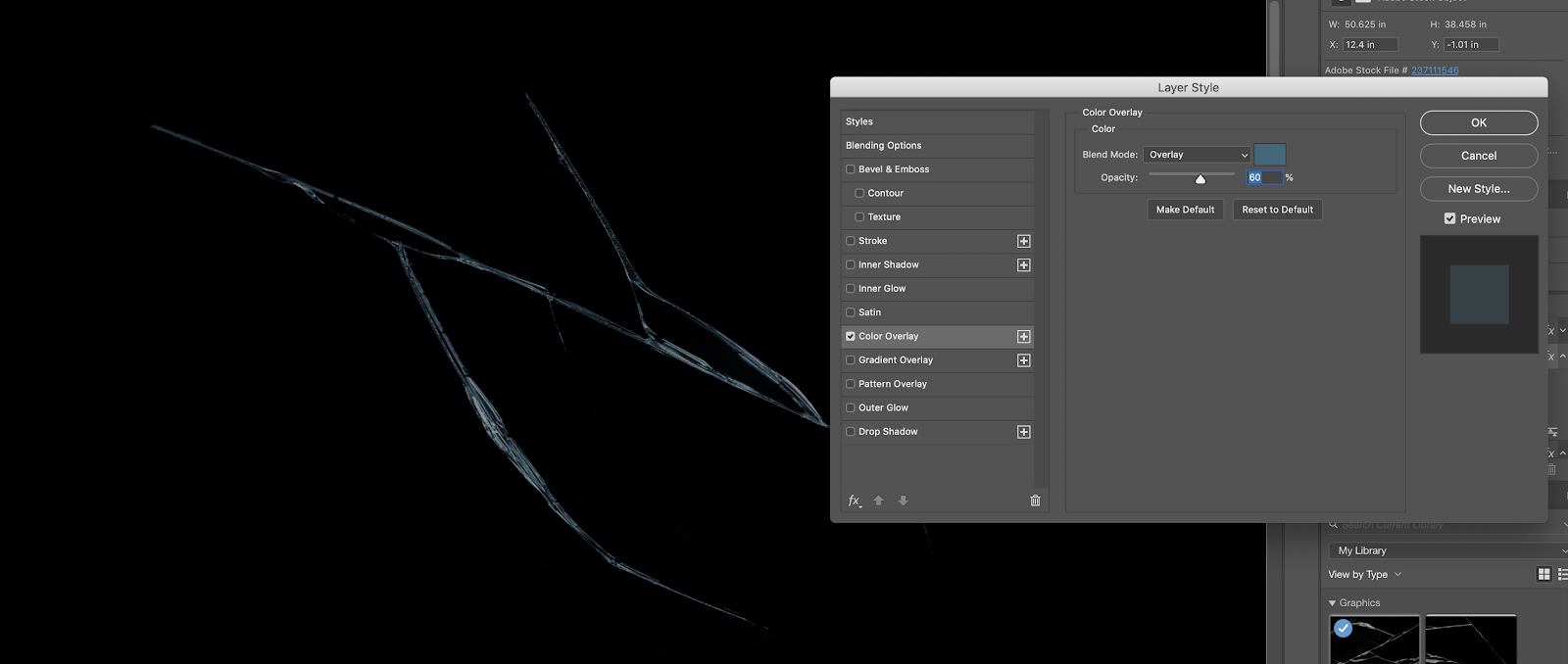
Task: Select Blending Options in the styles list
Action: pyautogui.click(x=883, y=146)
